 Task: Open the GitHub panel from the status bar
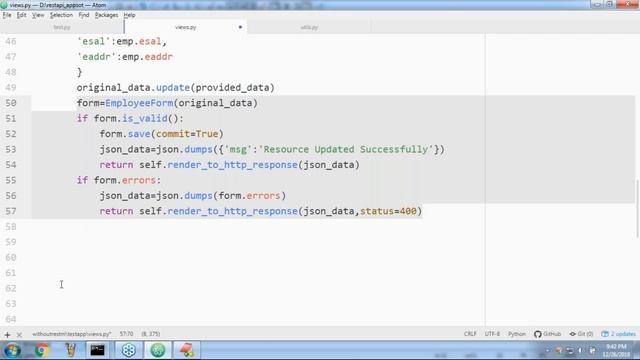coord(547,334)
